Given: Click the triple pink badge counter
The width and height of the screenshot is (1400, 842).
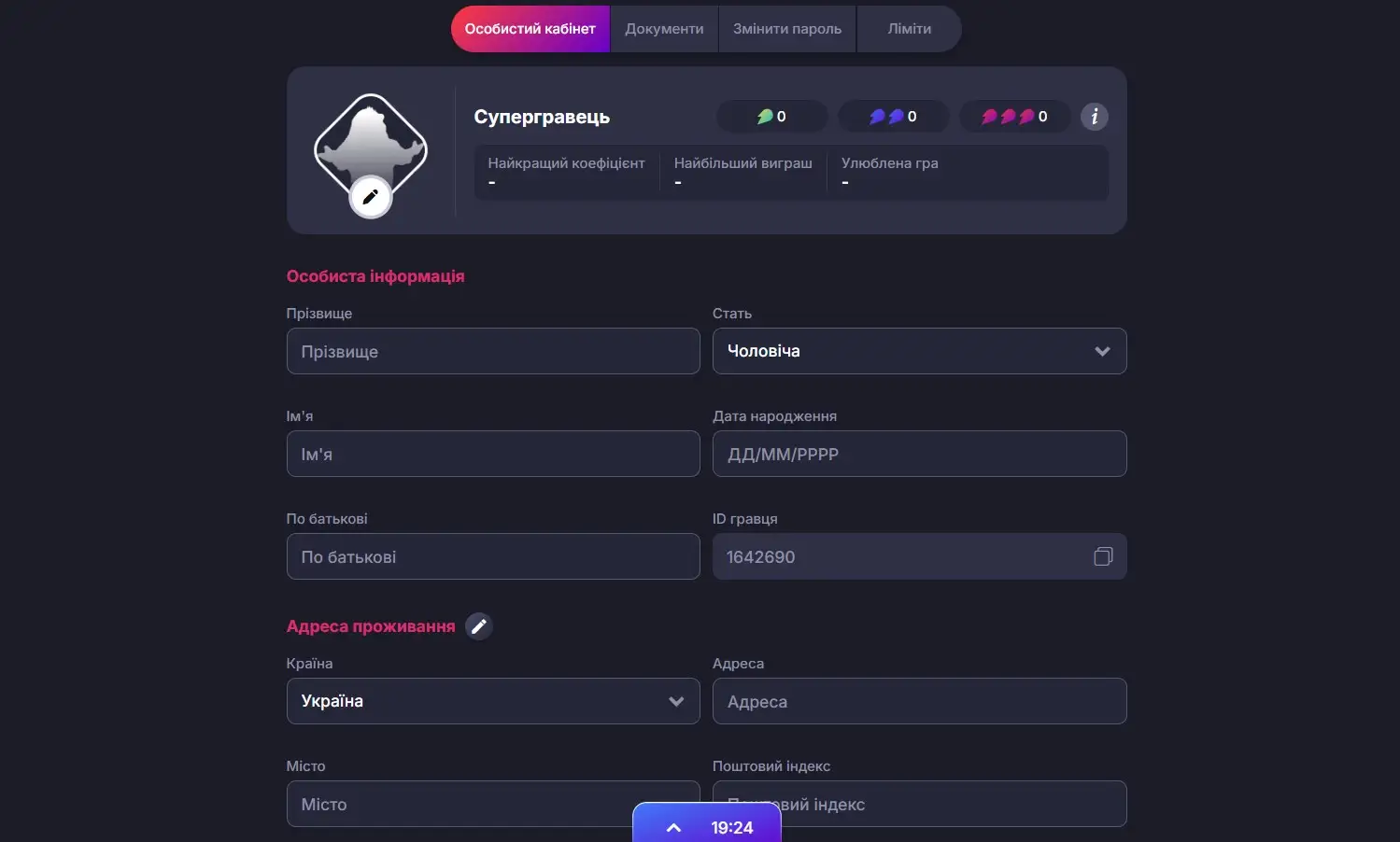Looking at the screenshot, I should pos(1014,117).
